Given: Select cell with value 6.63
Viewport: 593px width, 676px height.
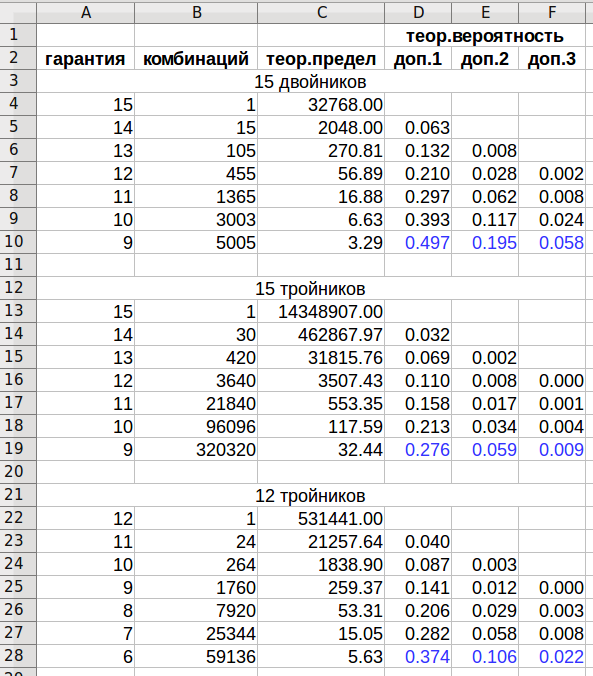Looking at the screenshot, I should (x=321, y=219).
